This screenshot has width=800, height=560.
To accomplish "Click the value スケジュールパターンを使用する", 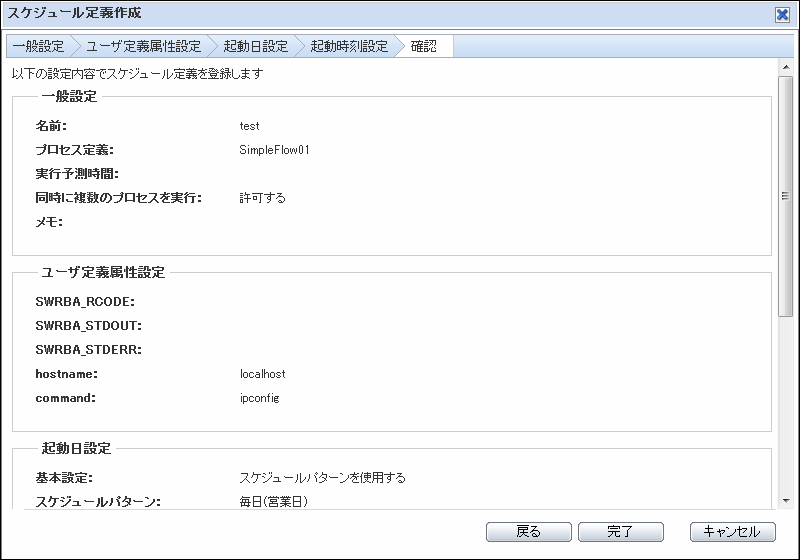I will [x=322, y=478].
